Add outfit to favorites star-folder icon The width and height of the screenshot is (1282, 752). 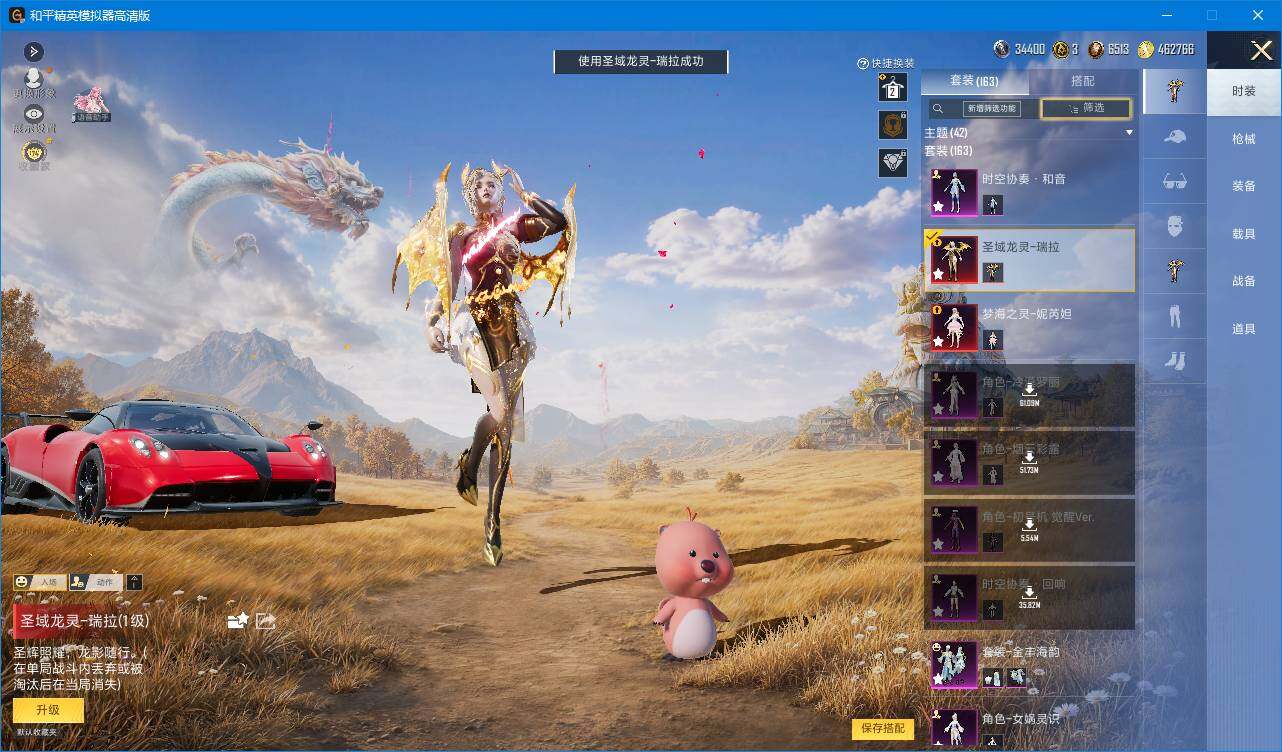click(238, 621)
